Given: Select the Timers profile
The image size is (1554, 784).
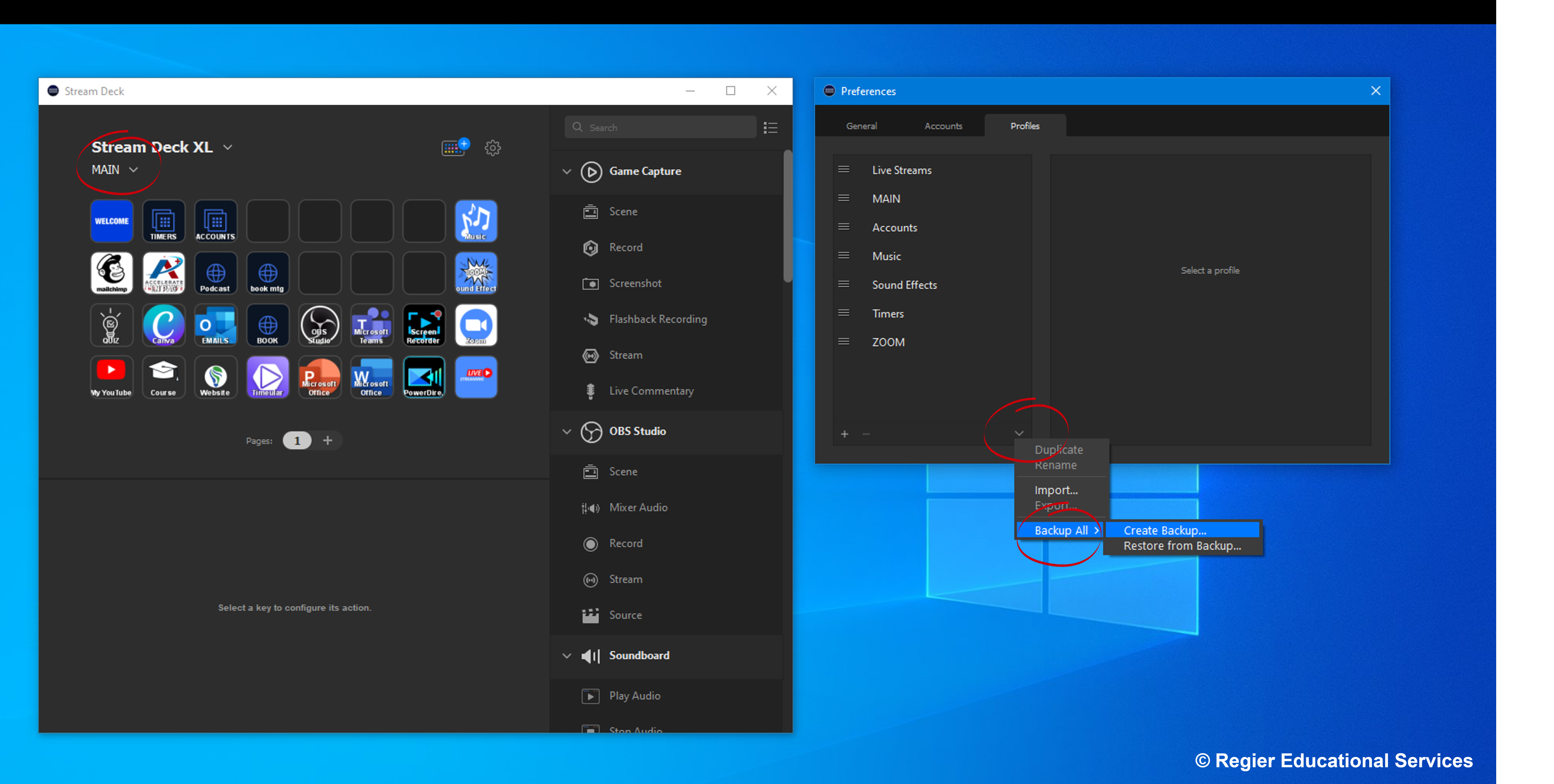Looking at the screenshot, I should (933, 313).
